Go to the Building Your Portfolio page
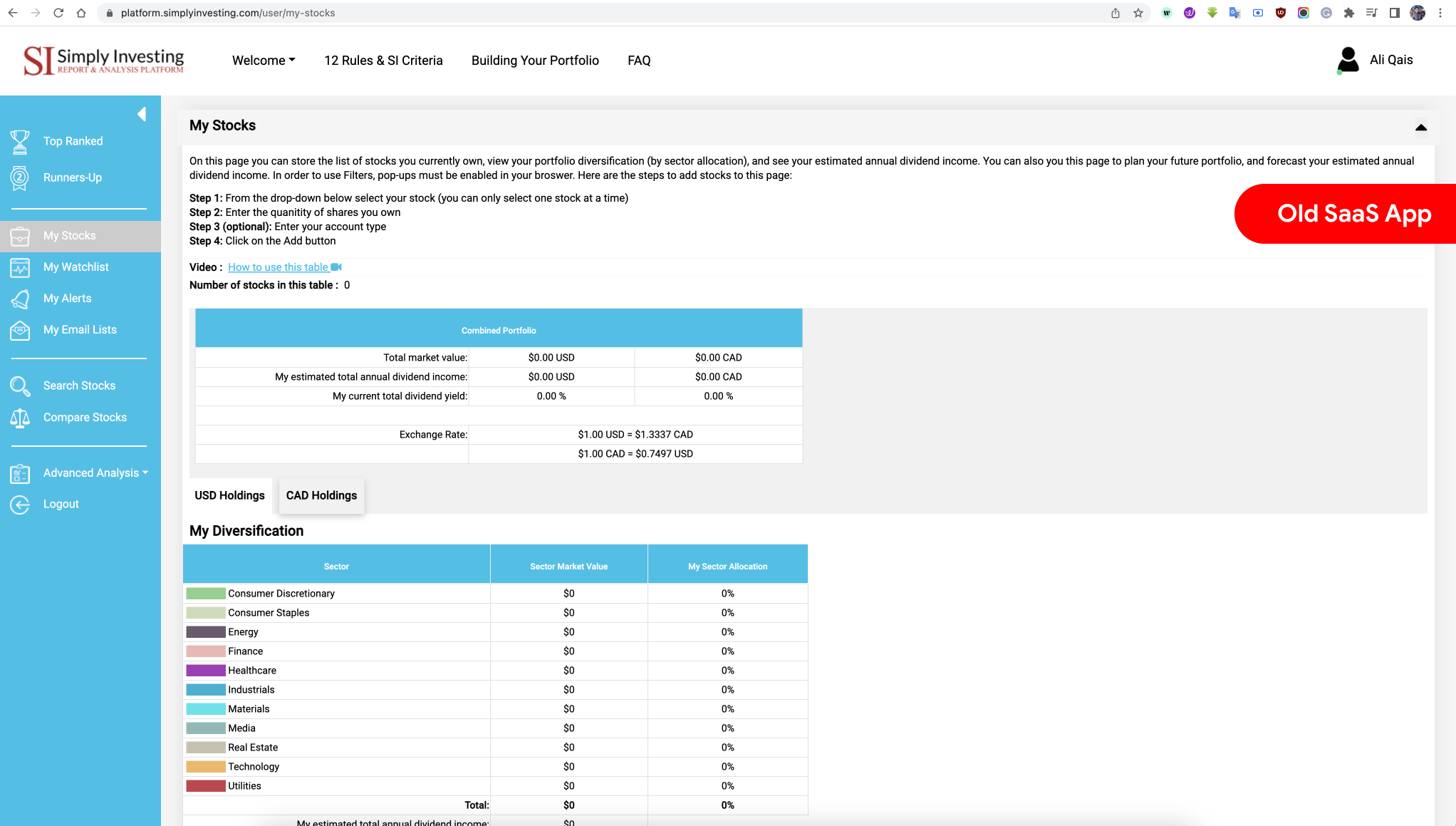1456x826 pixels. pos(535,61)
